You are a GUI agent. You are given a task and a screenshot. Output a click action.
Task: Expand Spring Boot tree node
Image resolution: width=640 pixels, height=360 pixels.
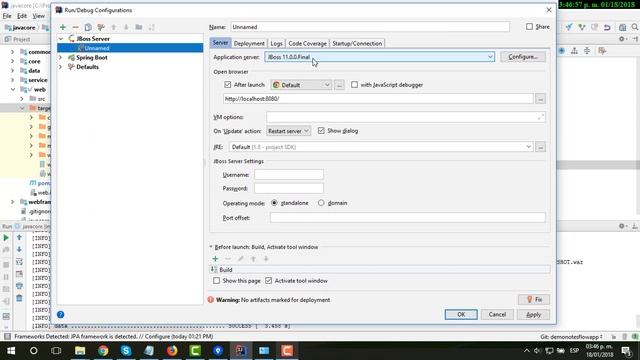61,58
